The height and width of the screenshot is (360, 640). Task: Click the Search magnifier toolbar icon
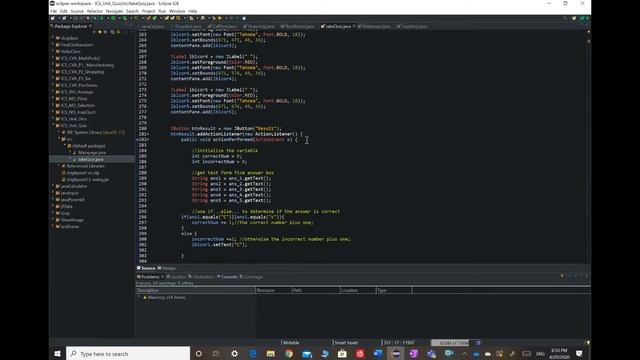[178, 18]
